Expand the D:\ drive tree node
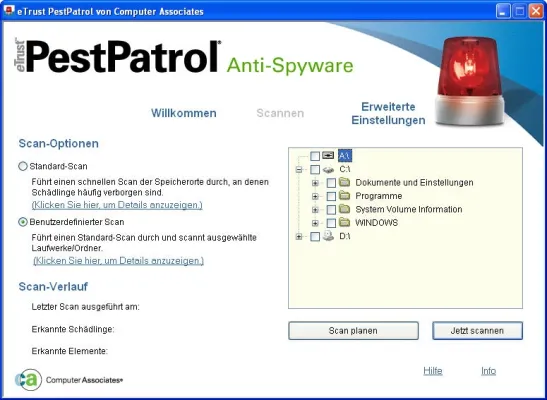This screenshot has height=400, width=547. click(x=299, y=236)
